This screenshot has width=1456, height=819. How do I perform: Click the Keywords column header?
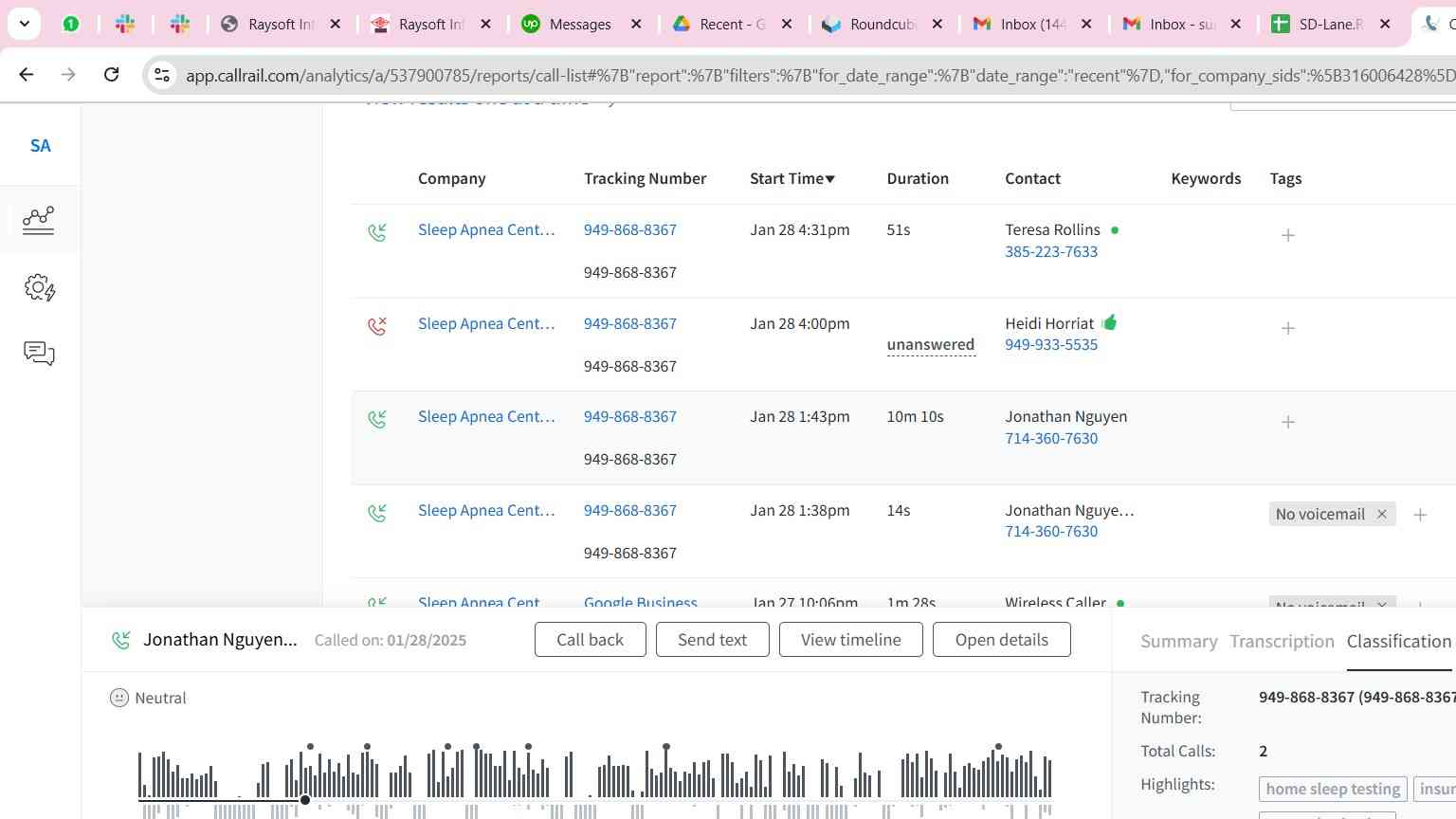click(x=1206, y=178)
